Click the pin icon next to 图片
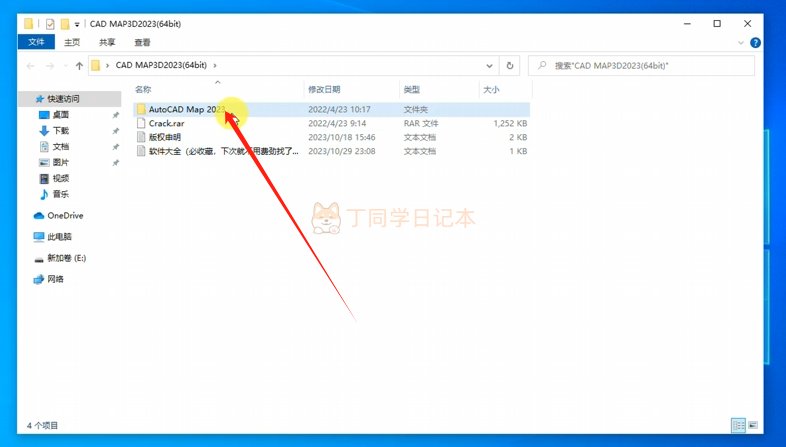The image size is (786, 447). tap(116, 163)
